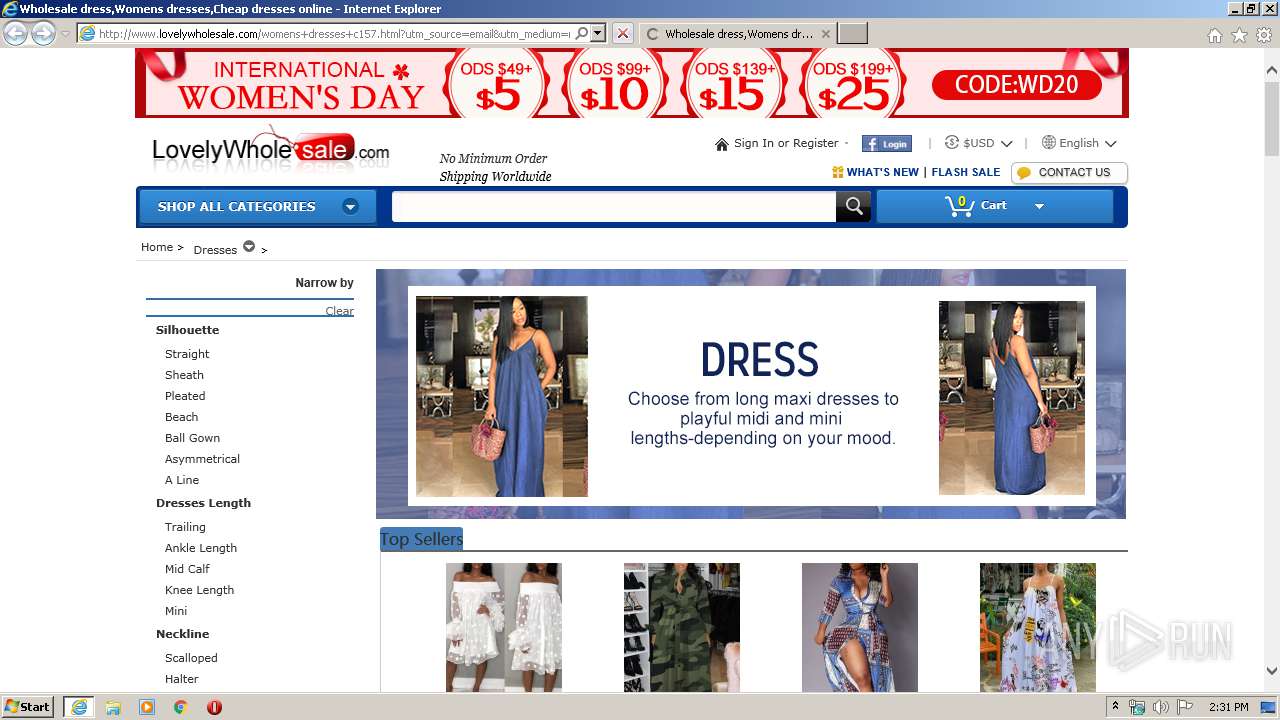Filter by Asymmetrical silhouette

coord(202,459)
